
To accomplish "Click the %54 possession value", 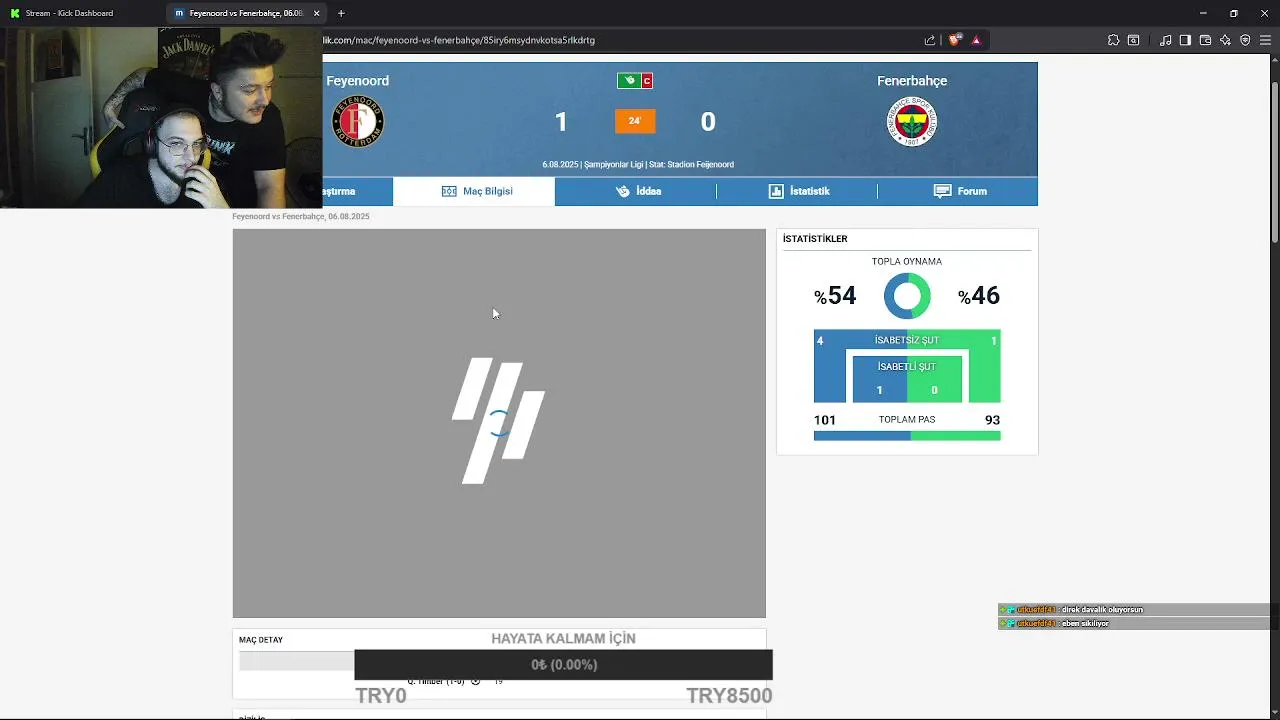I will 835,296.
